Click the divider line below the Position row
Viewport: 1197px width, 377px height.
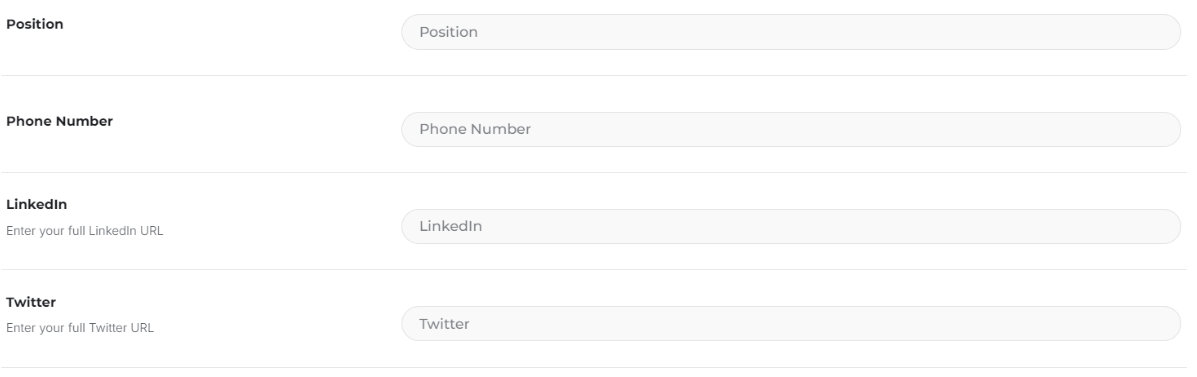click(x=594, y=76)
